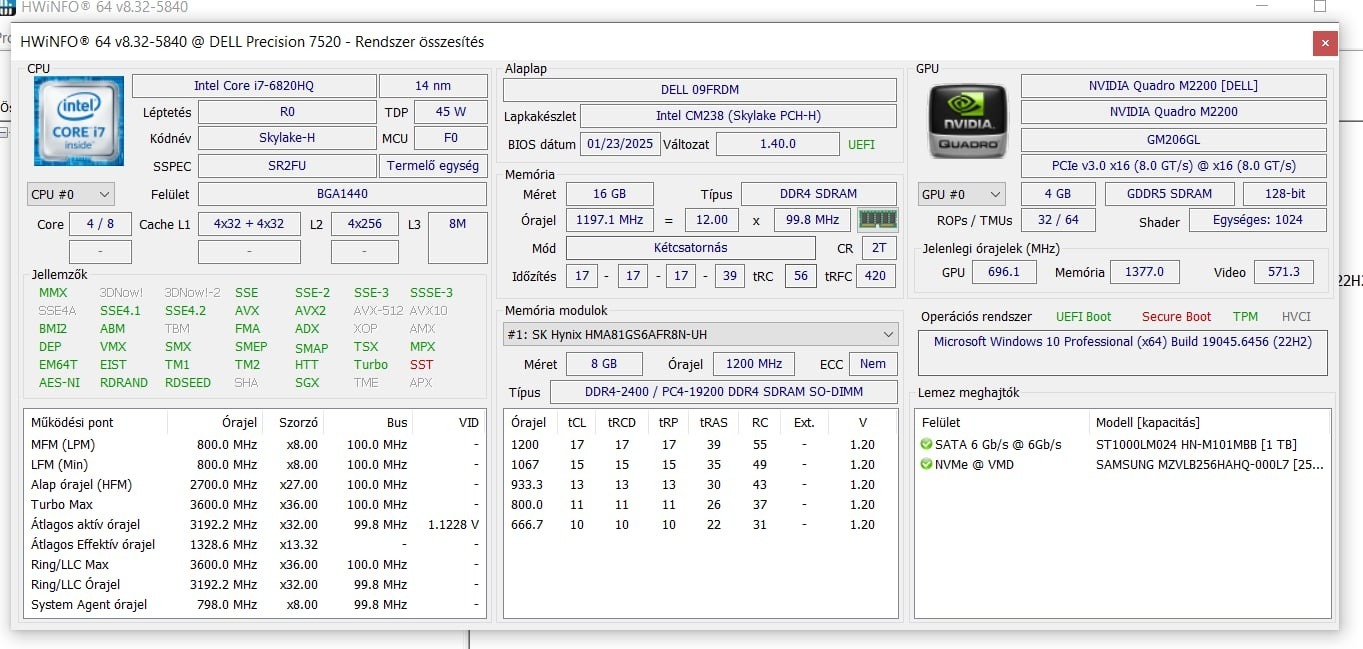This screenshot has height=649, width=1363.
Task: Click the BIOS date 01/23/2025 field
Action: coord(620,144)
